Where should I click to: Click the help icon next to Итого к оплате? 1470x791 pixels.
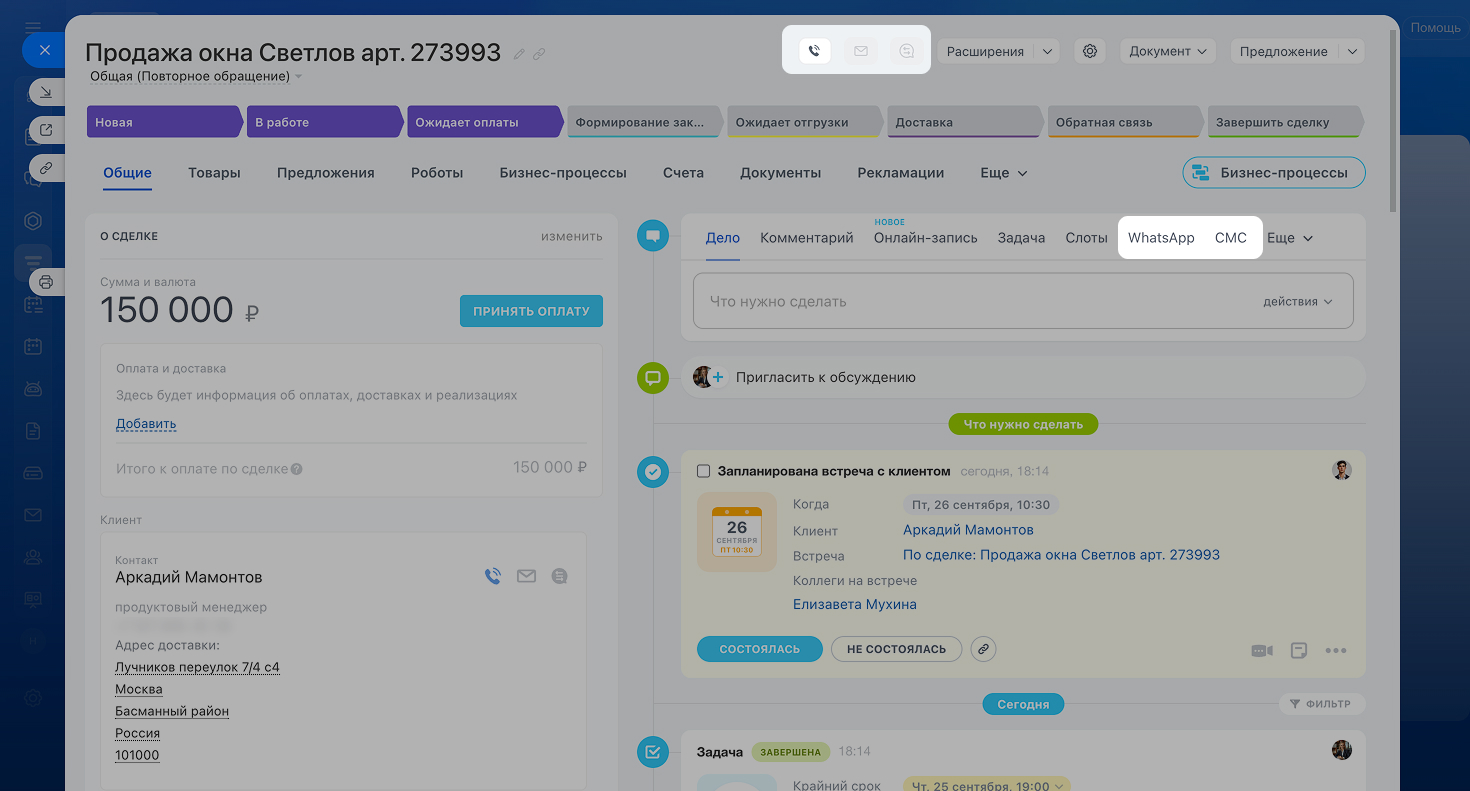click(x=297, y=469)
